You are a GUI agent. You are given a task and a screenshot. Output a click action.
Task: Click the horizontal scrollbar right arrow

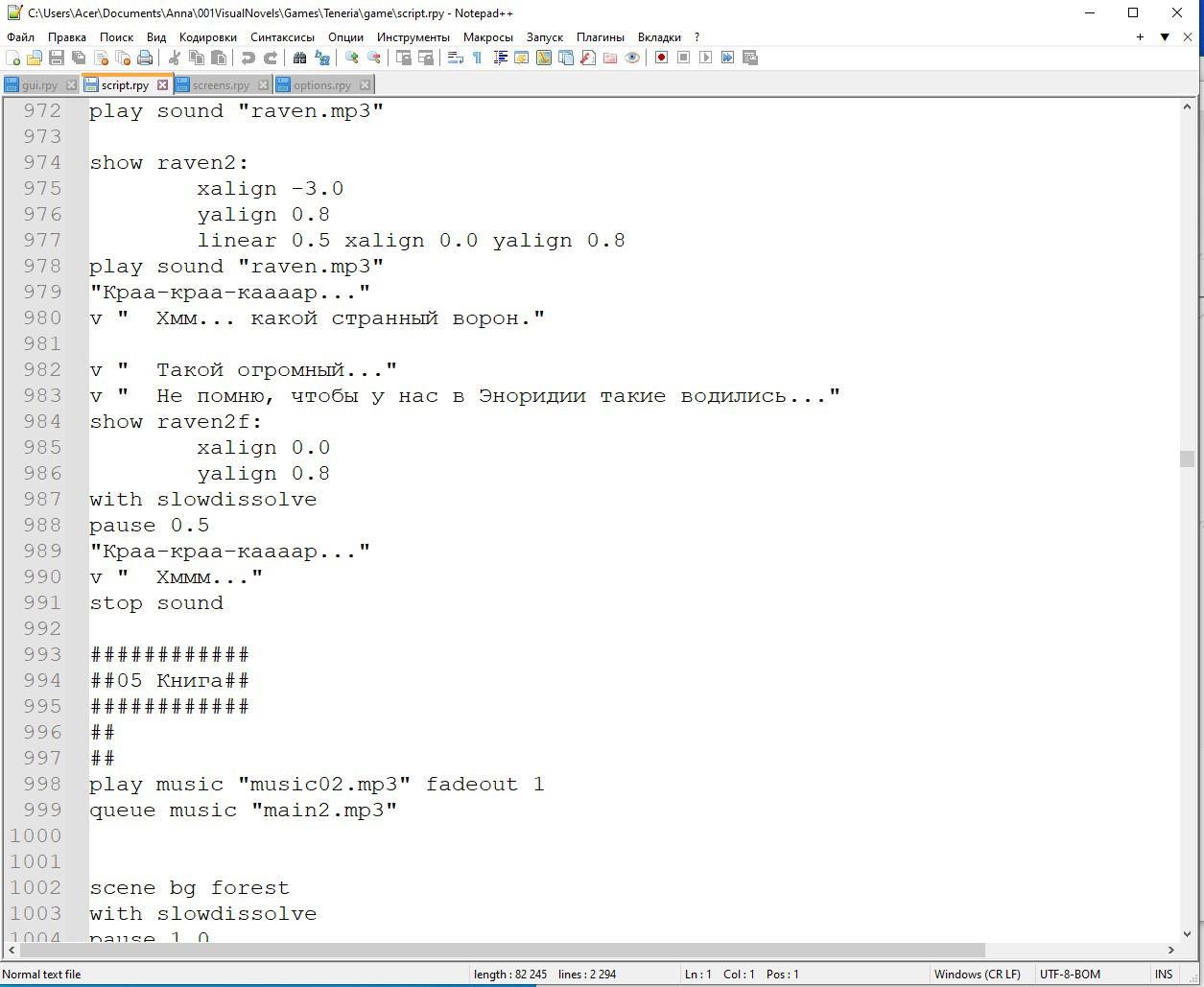click(1169, 950)
